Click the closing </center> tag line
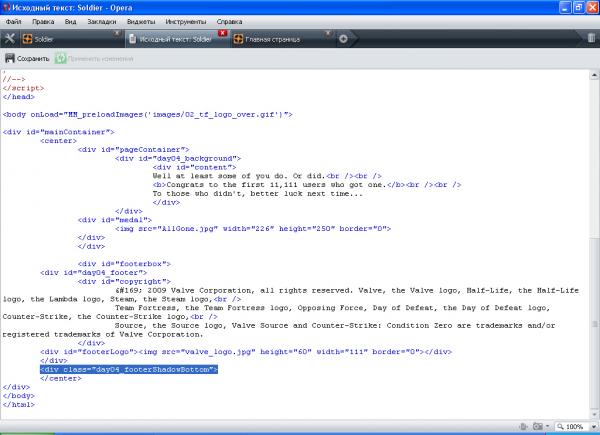Viewport: 600px width, 435px height. click(x=61, y=378)
